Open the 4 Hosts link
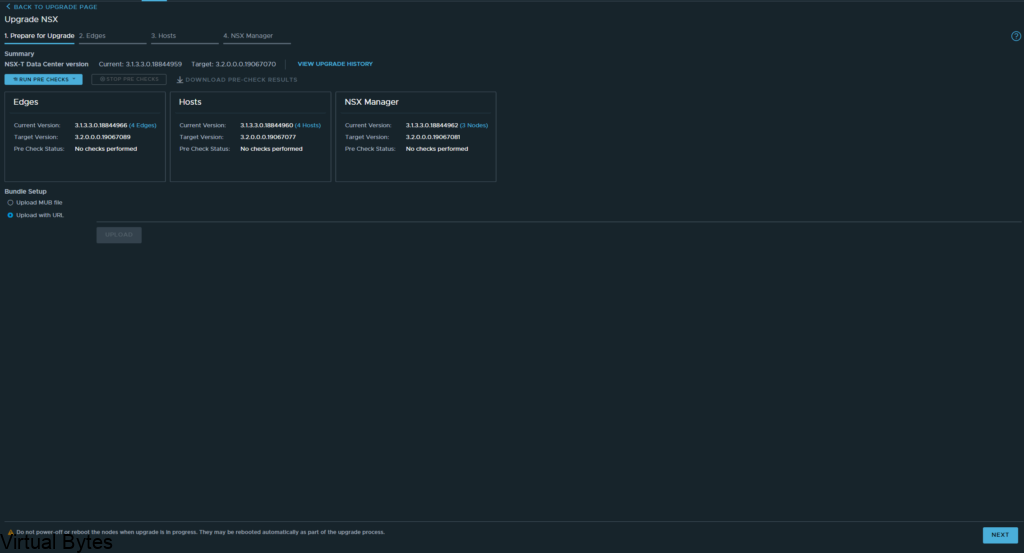This screenshot has width=1024, height=553. click(x=308, y=125)
